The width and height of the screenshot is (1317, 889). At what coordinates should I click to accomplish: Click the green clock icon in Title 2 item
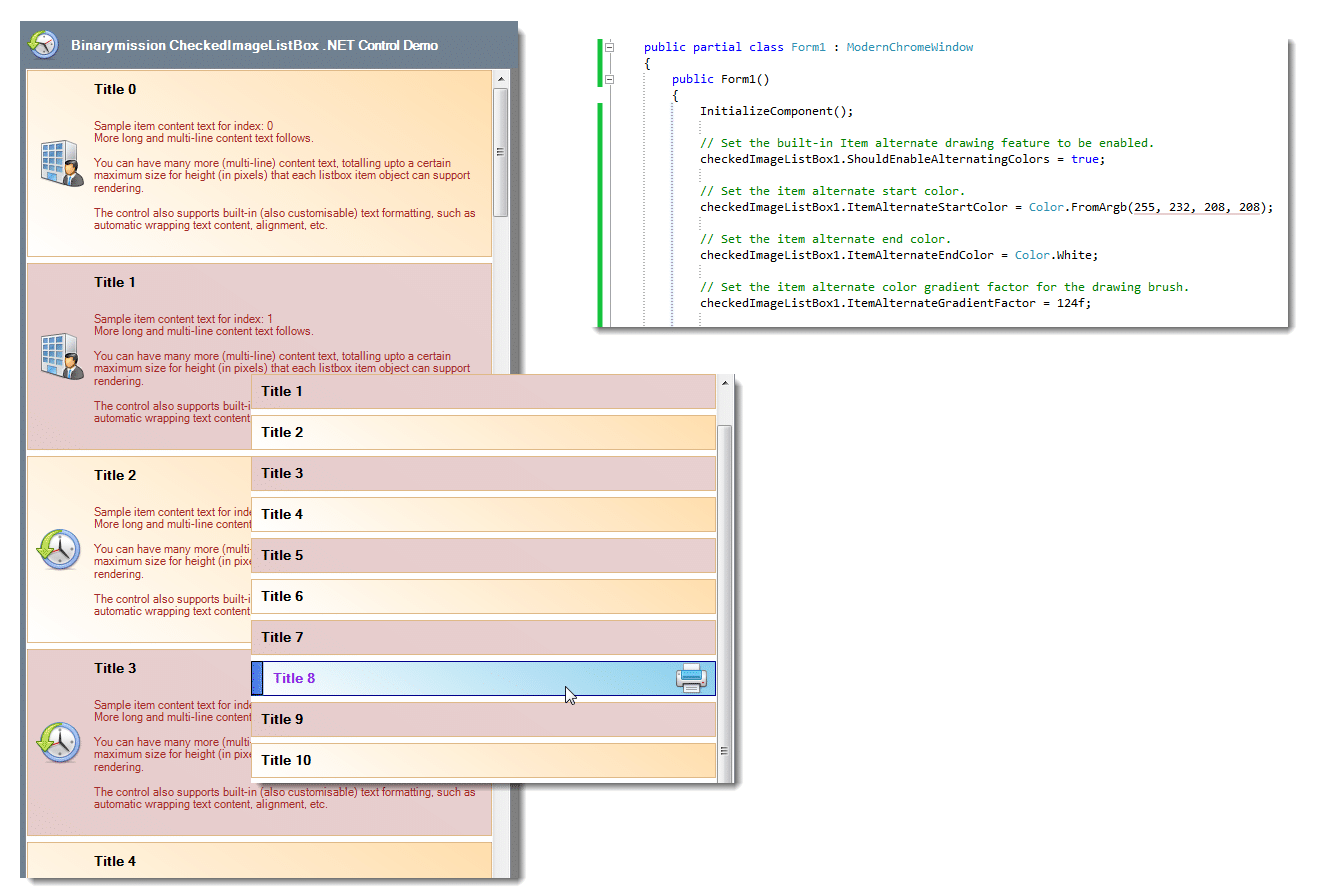tap(59, 549)
